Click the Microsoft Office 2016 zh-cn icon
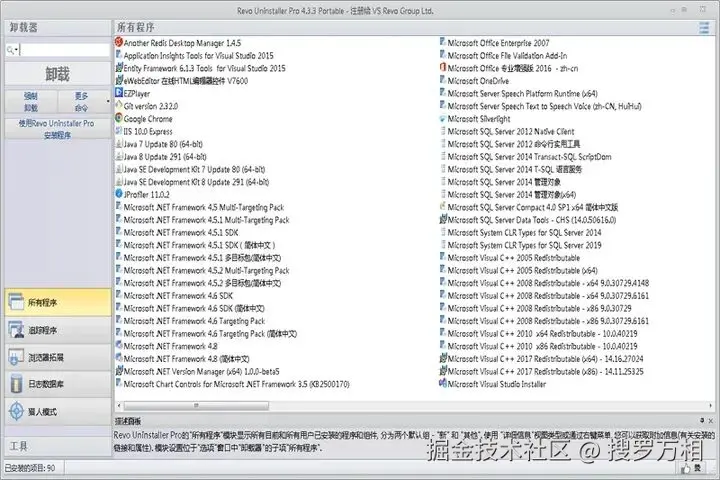This screenshot has width=720, height=480. point(443,68)
